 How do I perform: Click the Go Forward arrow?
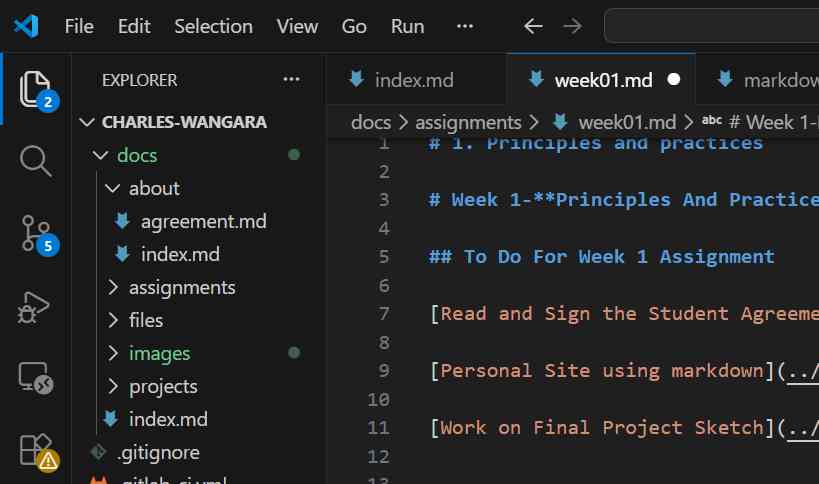pyautogui.click(x=573, y=27)
